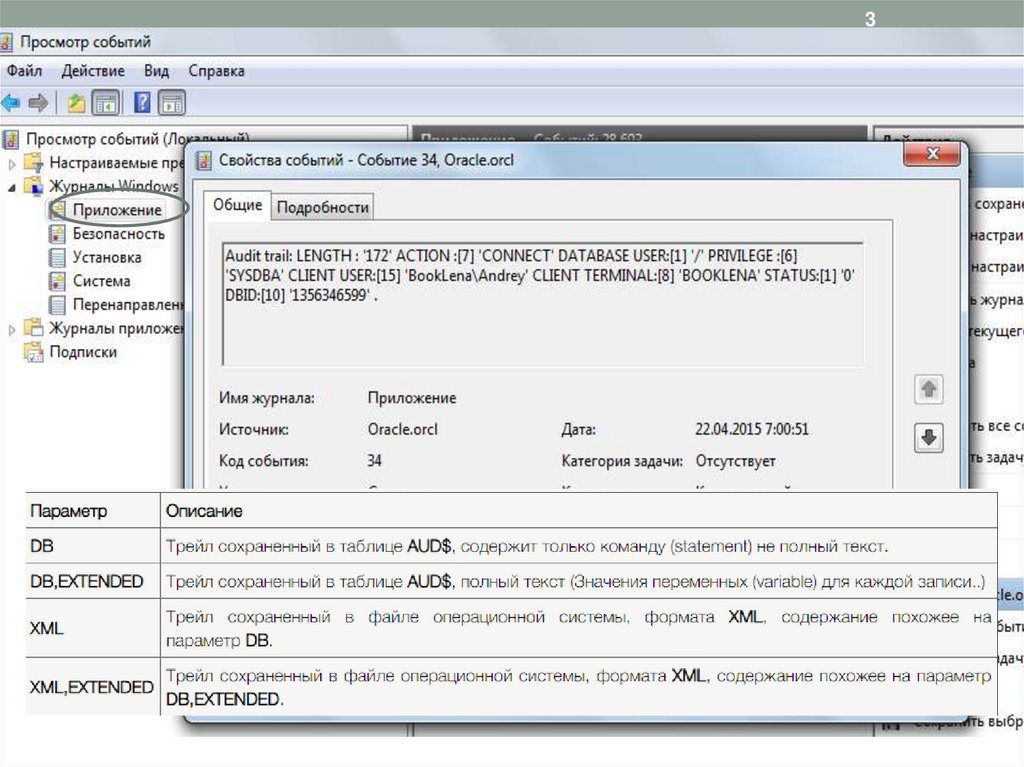The width and height of the screenshot is (1024, 767).
Task: Collapse the Журналы Windows tree node
Action: click(12, 186)
